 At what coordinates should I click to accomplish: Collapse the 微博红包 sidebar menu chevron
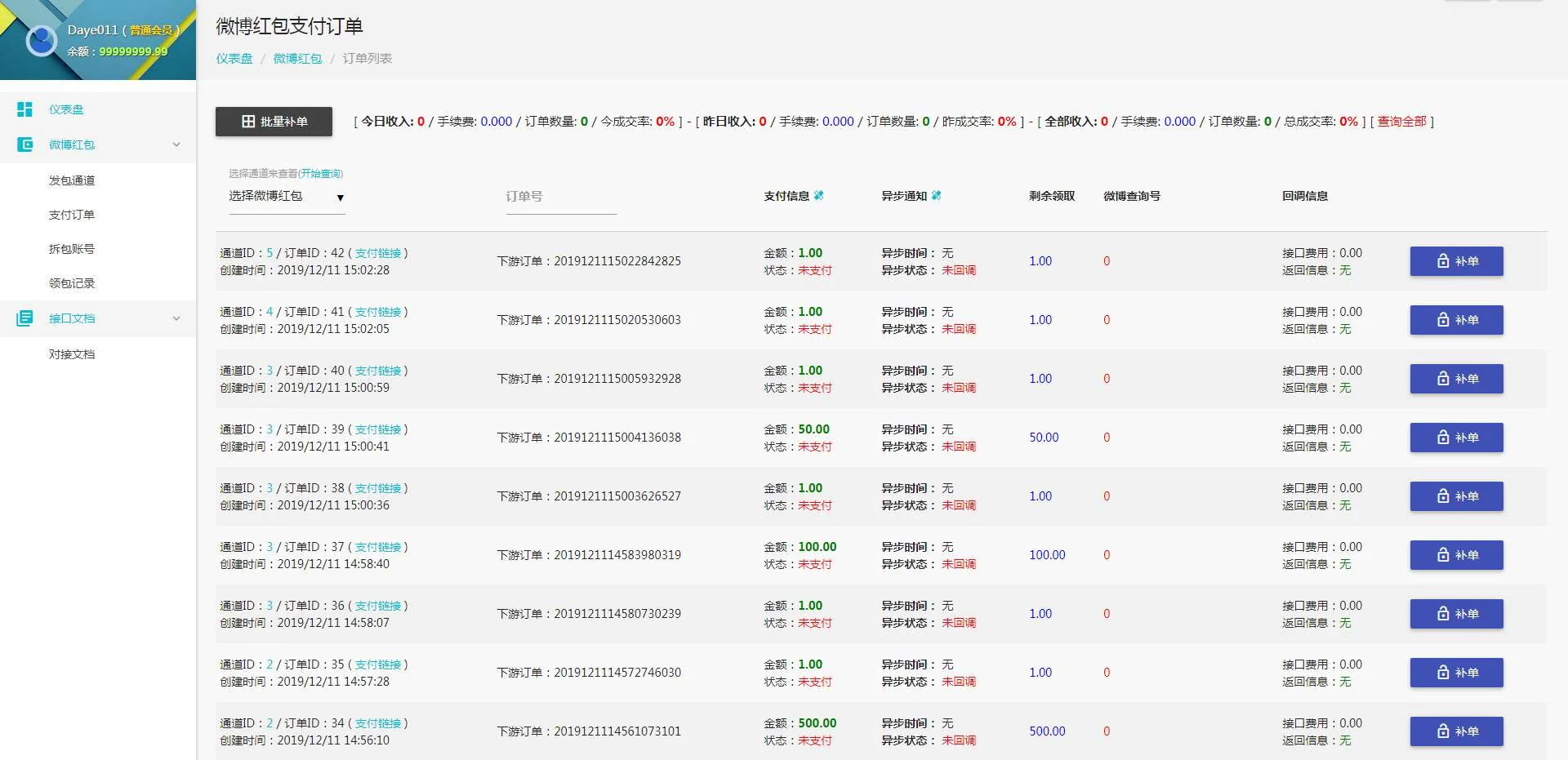tap(176, 144)
